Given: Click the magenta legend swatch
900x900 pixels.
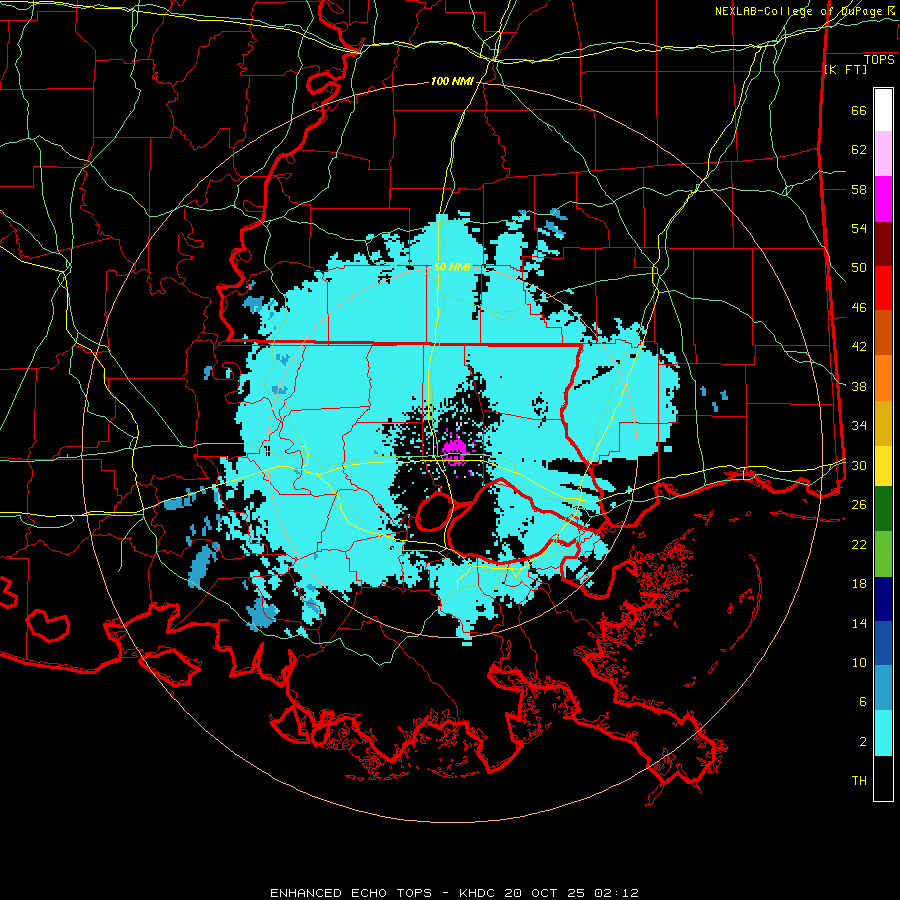Looking at the screenshot, I should click(x=883, y=199).
